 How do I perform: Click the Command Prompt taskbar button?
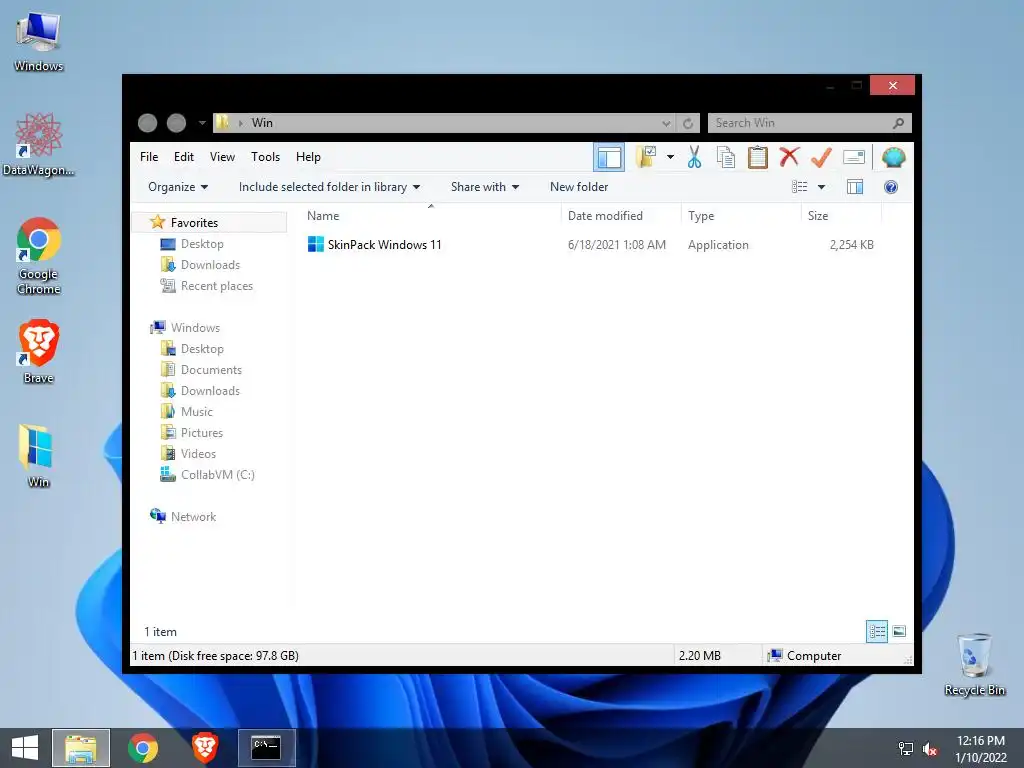[266, 748]
